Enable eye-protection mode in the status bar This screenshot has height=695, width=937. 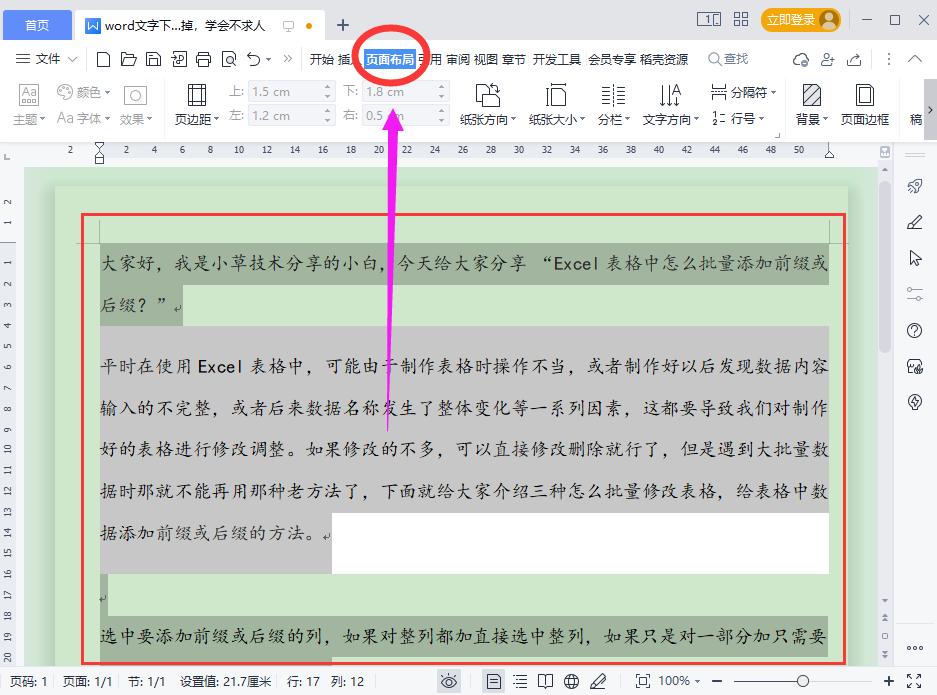click(x=450, y=680)
